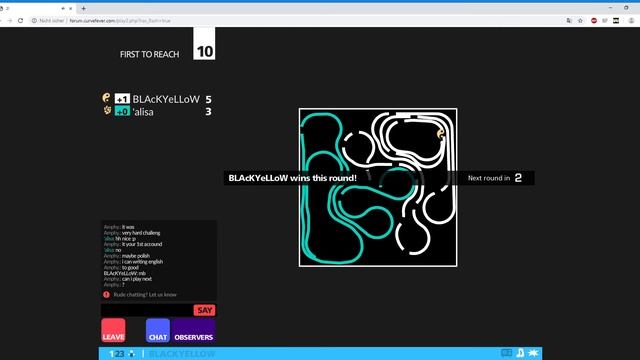Open the gray shield extension icon

click(605, 20)
